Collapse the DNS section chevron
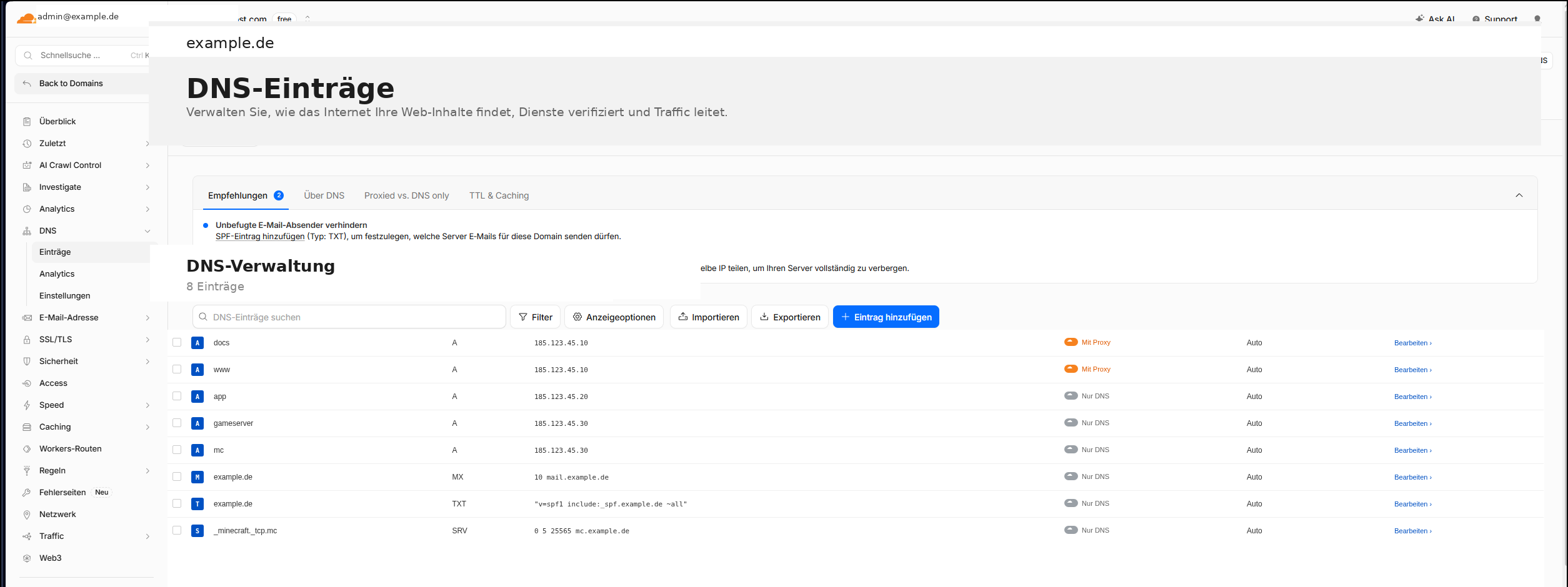The image size is (1568, 587). point(147,231)
